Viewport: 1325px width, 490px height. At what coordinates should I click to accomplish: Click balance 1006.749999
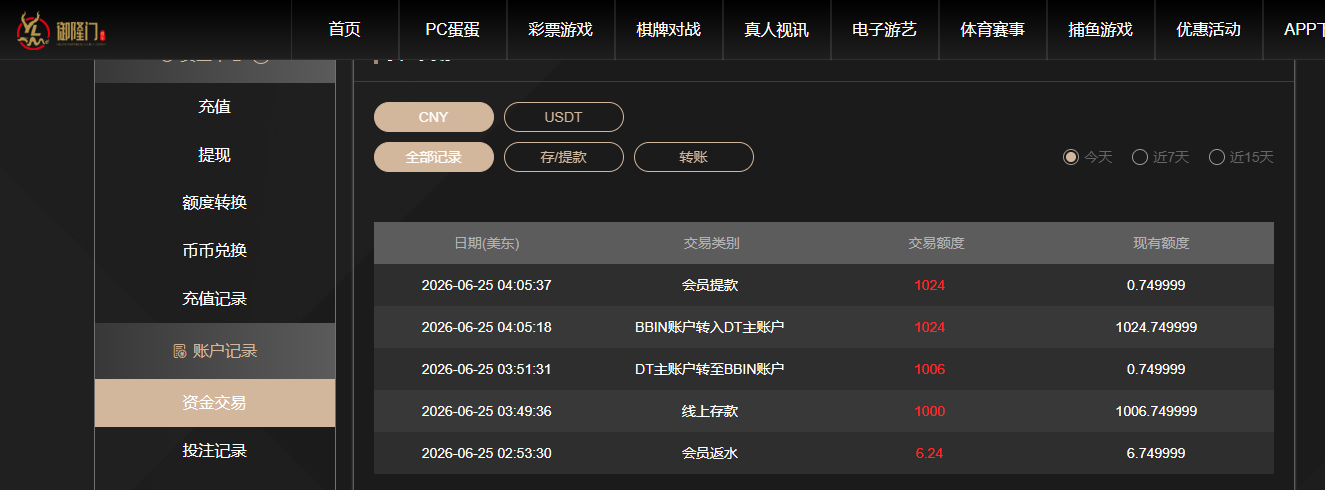(x=1156, y=411)
